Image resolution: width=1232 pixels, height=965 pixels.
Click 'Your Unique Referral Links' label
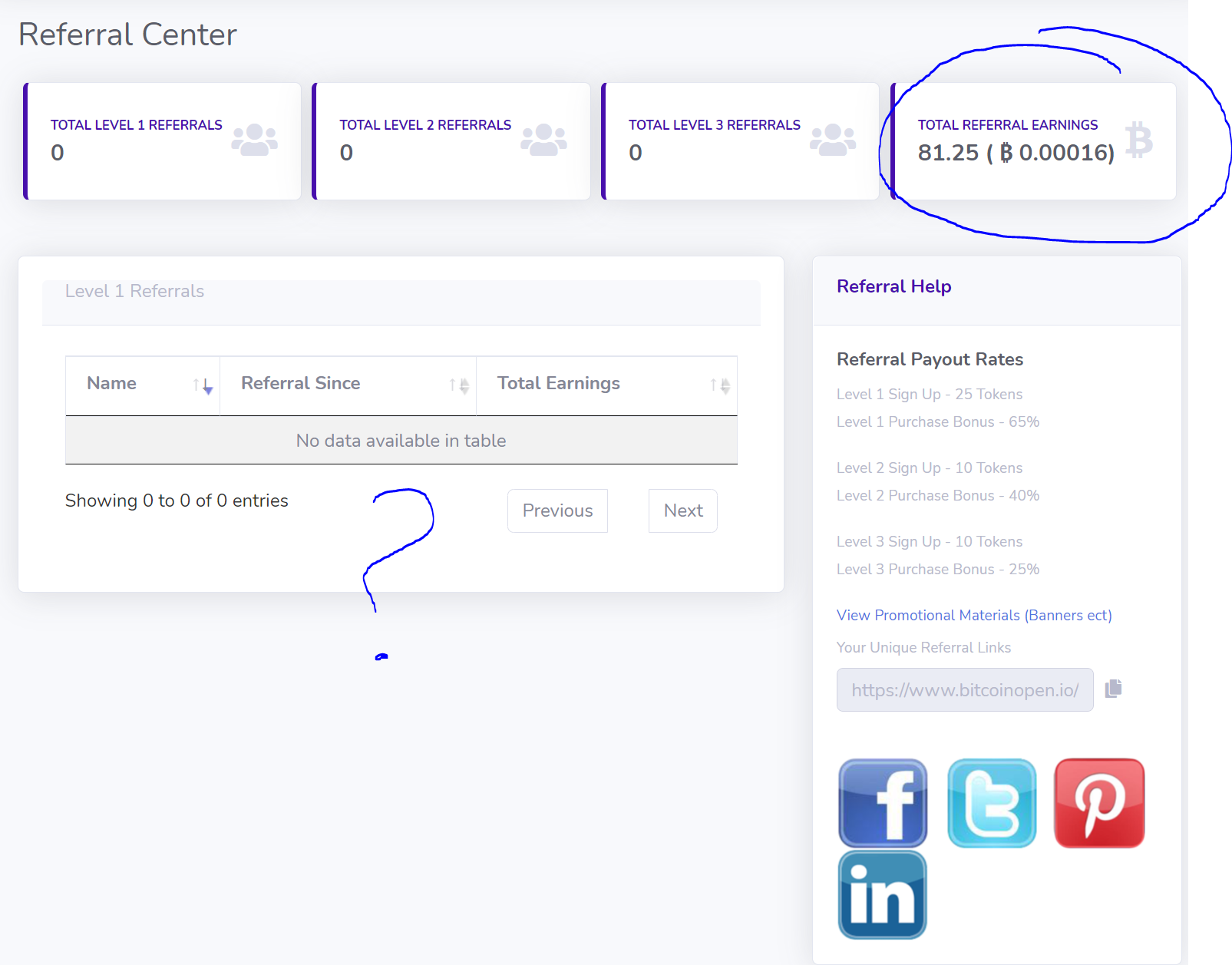coord(924,647)
